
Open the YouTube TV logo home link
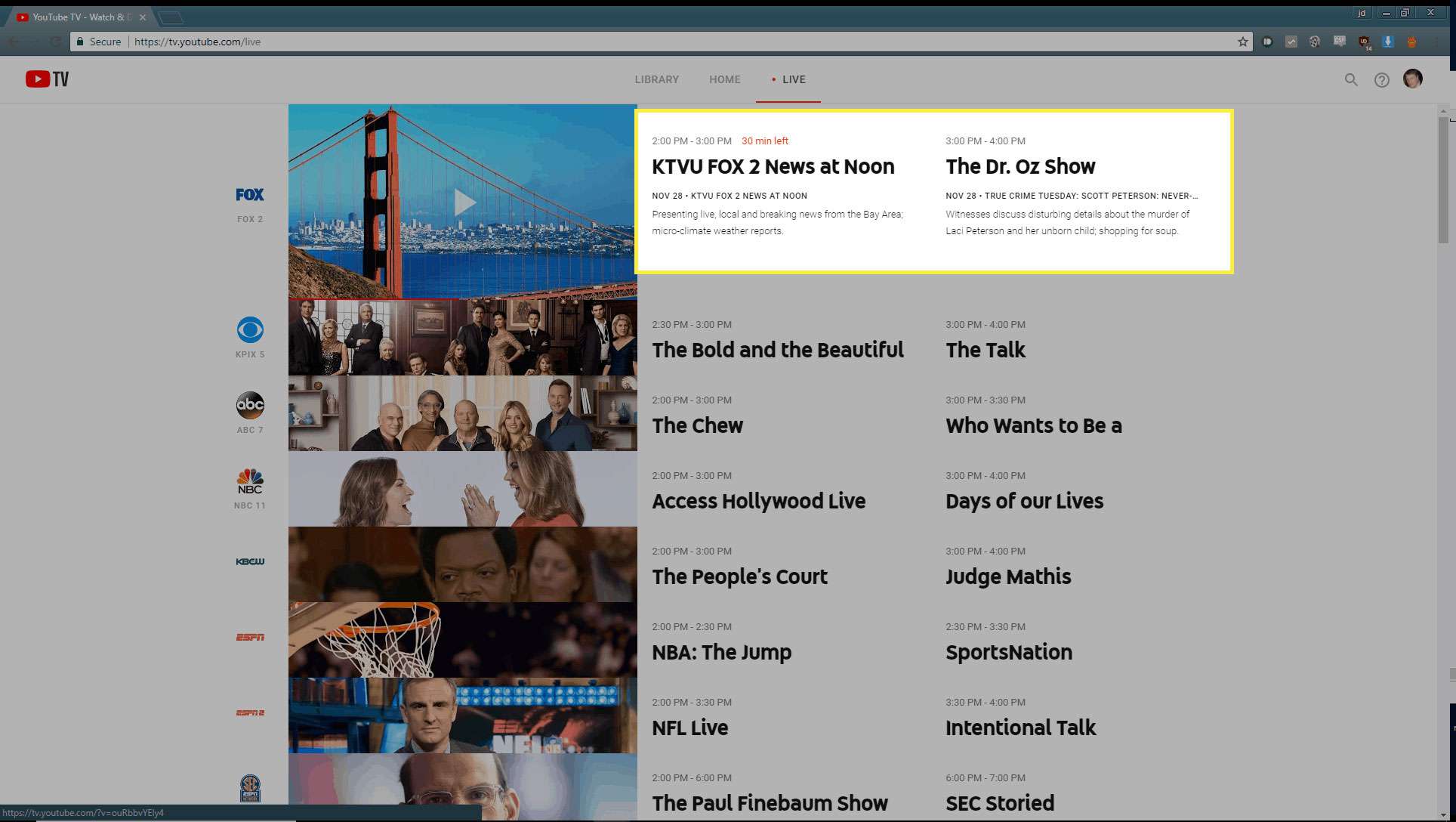[47, 79]
